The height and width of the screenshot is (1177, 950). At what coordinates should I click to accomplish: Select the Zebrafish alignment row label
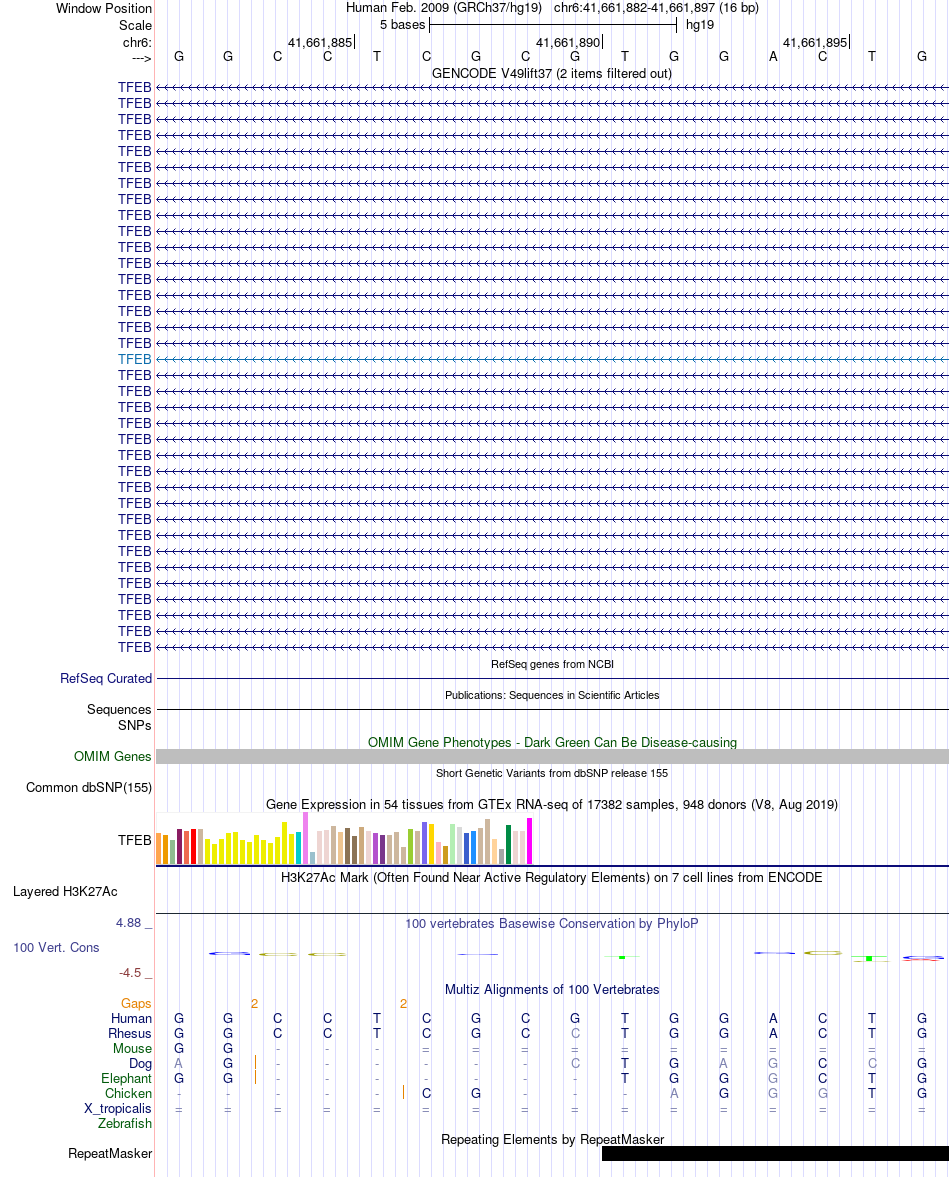click(x=125, y=1124)
